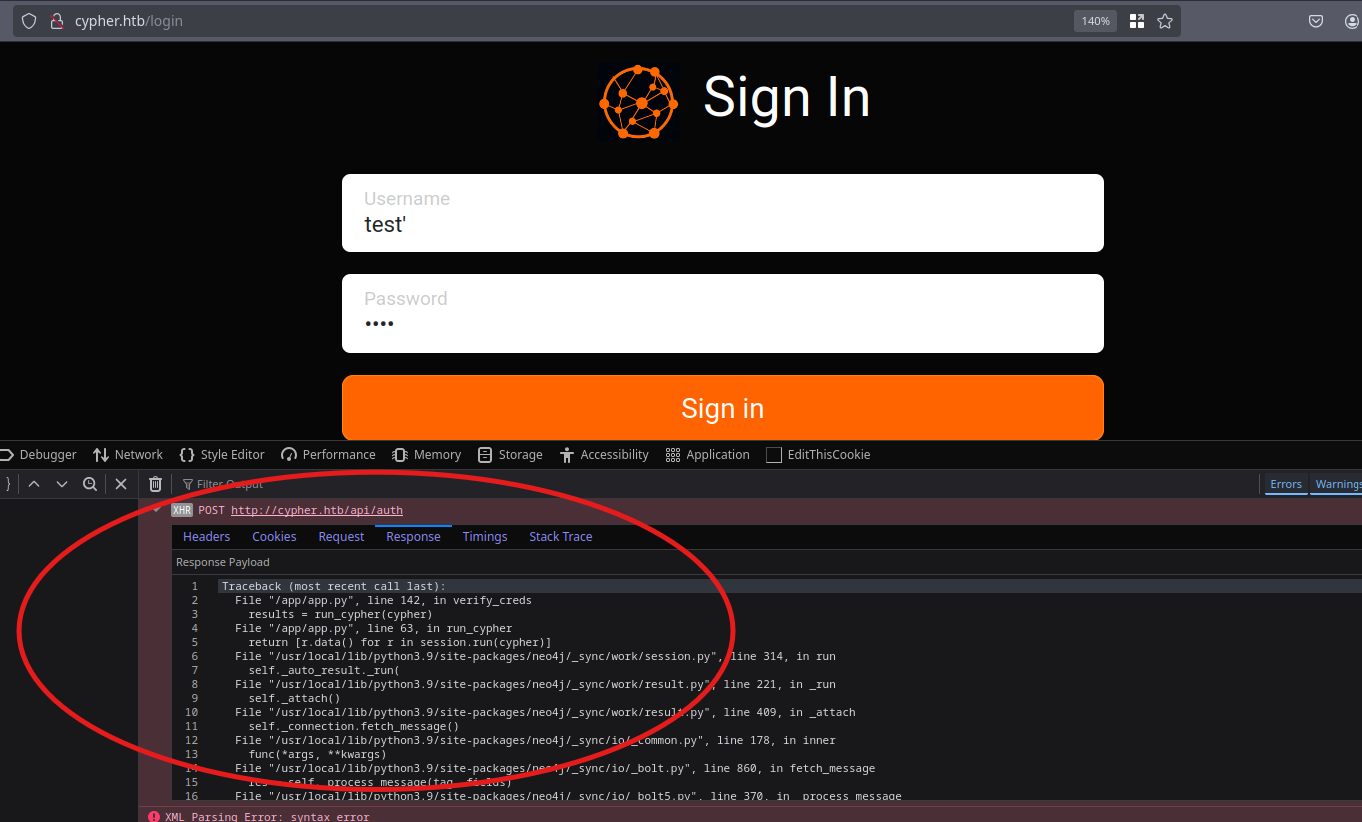The width and height of the screenshot is (1362, 822).
Task: Open the Firefox account profile icon
Action: tap(1353, 21)
